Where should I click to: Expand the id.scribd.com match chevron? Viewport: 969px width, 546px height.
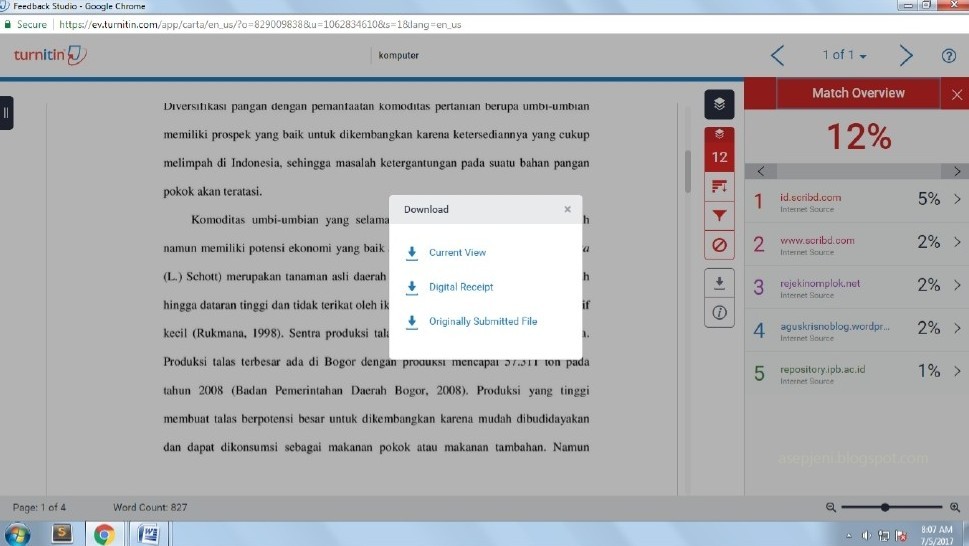957,199
